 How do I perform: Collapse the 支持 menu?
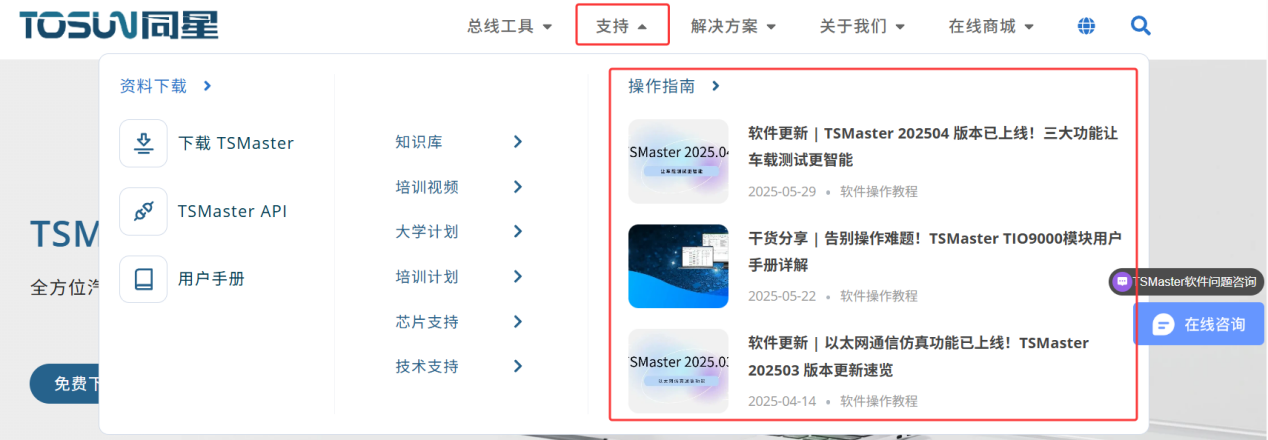[x=622, y=26]
